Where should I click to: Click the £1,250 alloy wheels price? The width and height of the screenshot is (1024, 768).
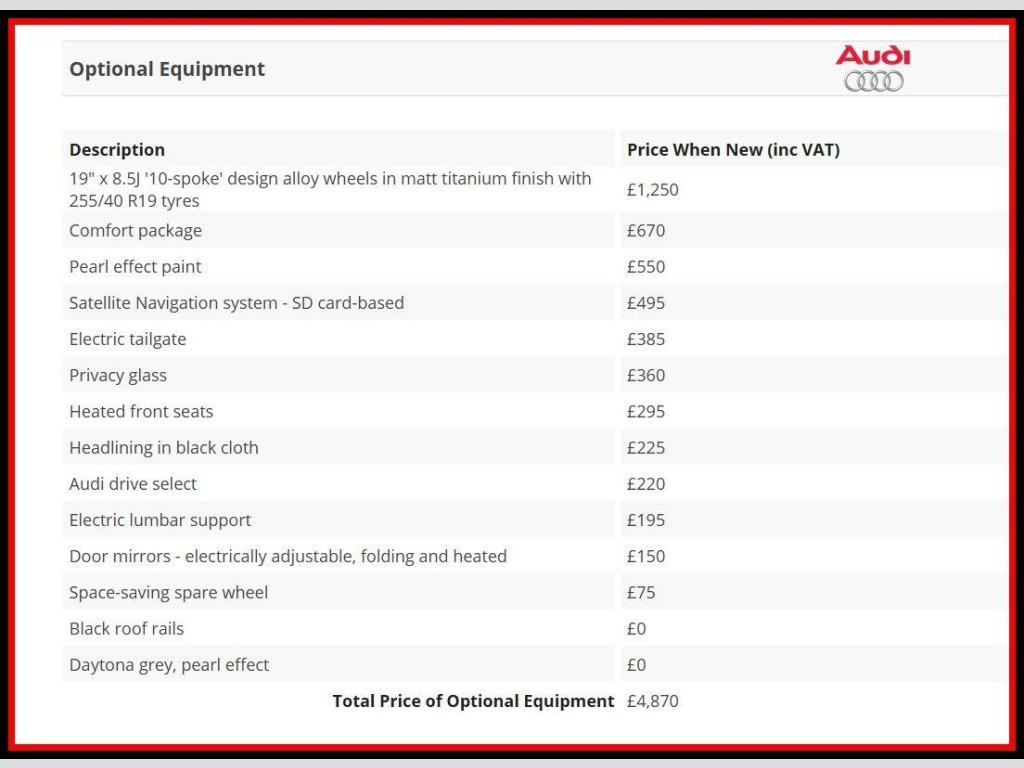[652, 190]
